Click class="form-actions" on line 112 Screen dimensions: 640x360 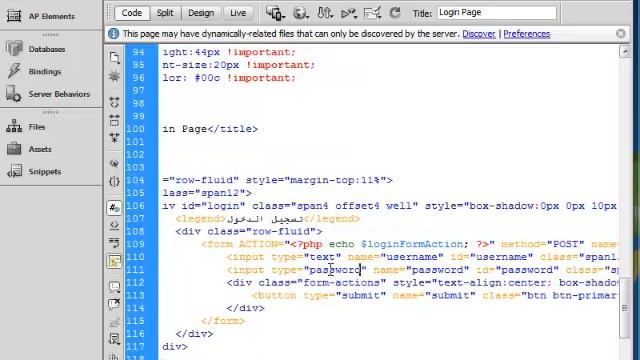[322, 283]
